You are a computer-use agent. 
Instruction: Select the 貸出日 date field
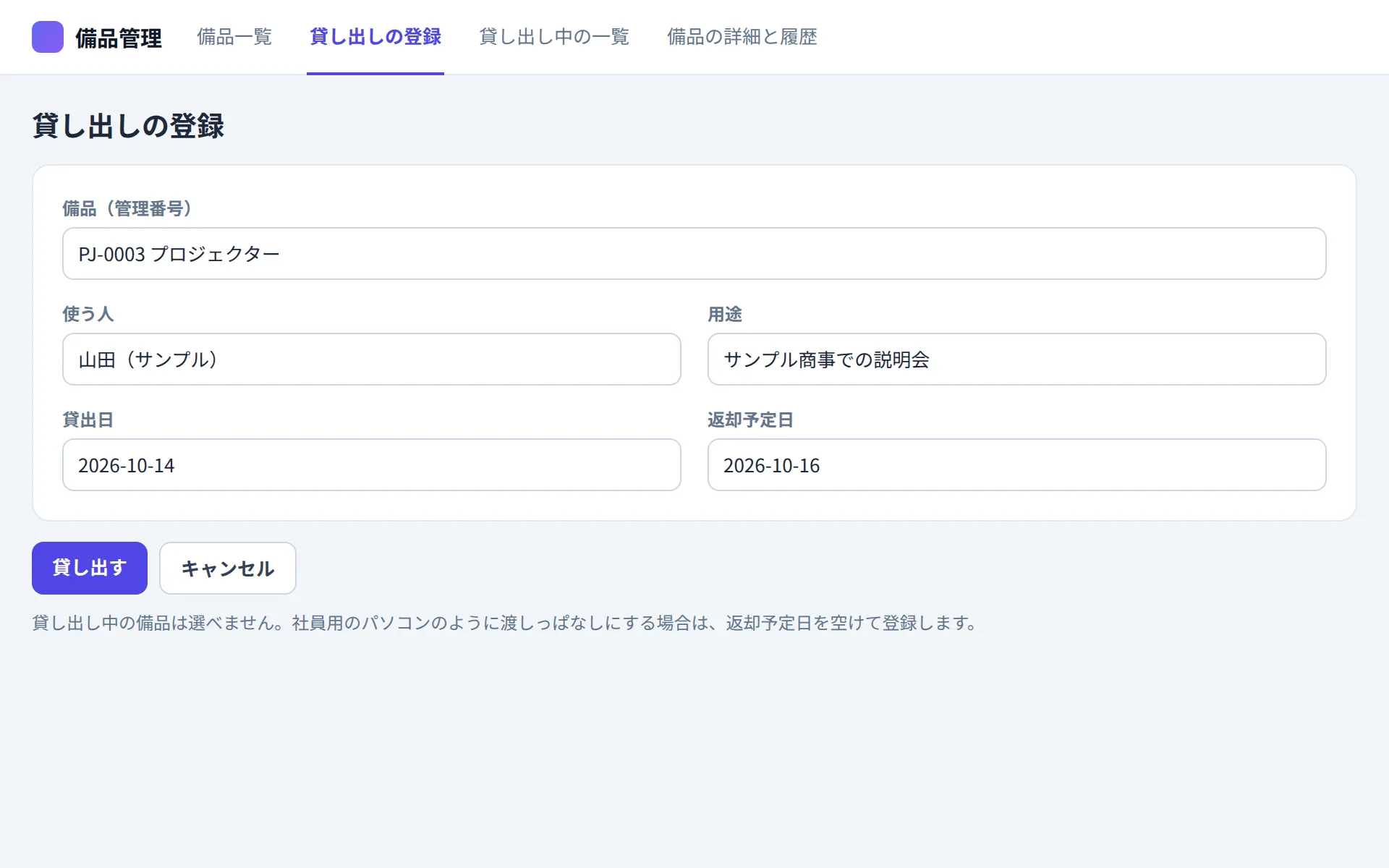(x=372, y=465)
